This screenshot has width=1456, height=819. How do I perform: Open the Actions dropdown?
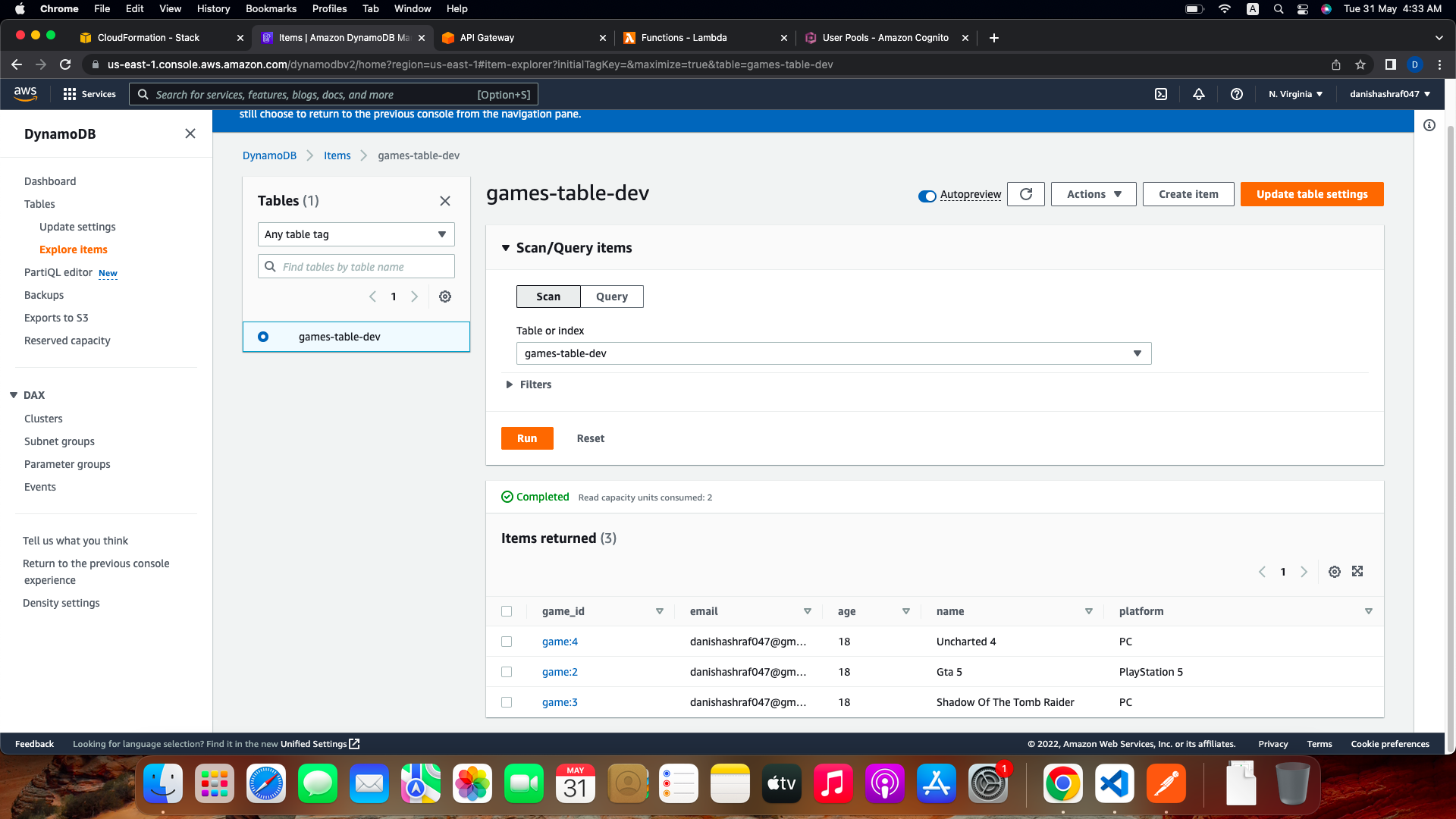pos(1093,194)
